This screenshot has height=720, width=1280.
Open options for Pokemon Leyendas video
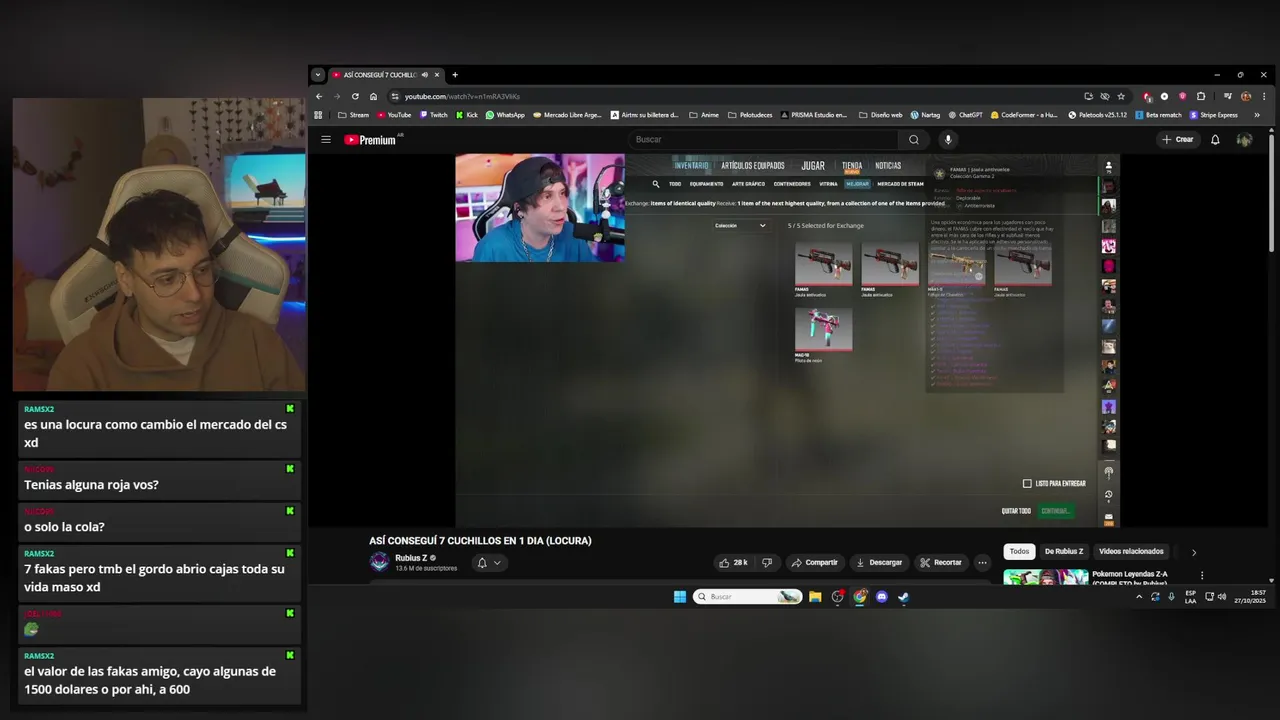click(x=1202, y=576)
